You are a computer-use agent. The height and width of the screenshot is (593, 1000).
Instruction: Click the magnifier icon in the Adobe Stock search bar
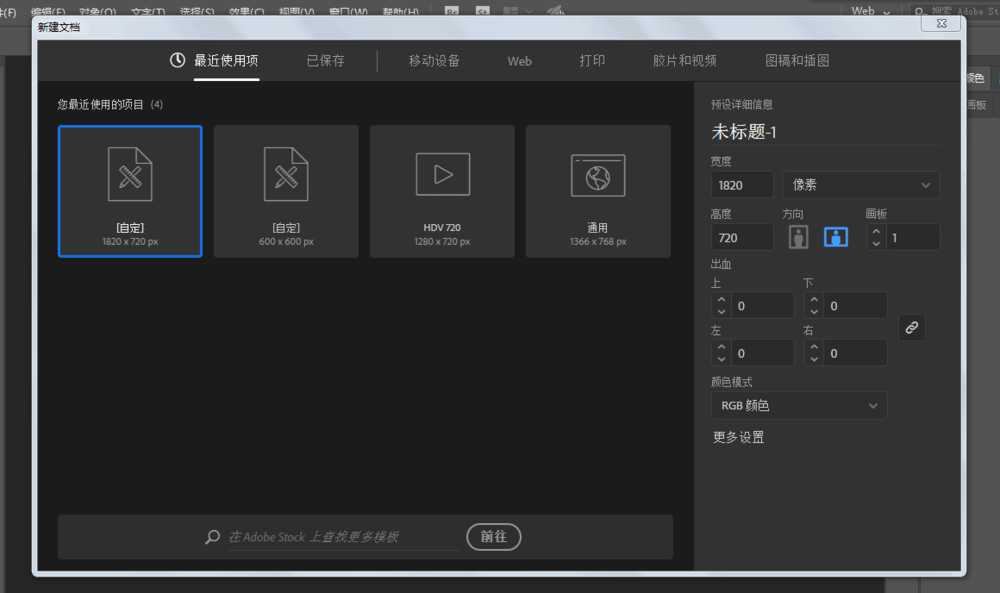coord(211,536)
